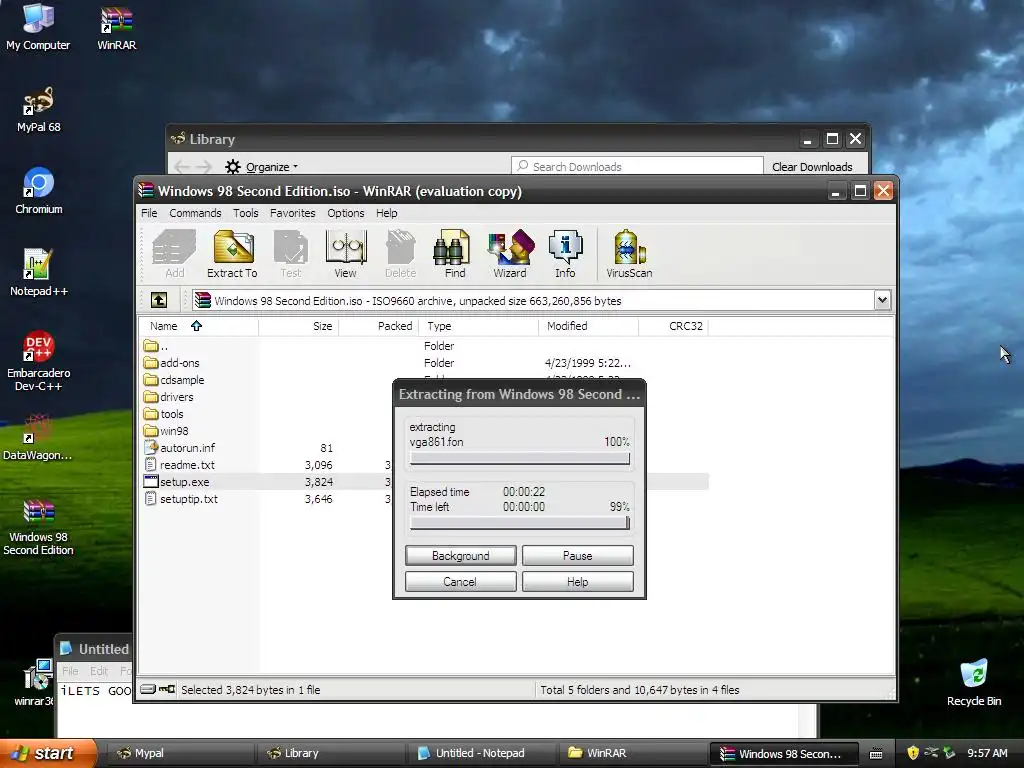This screenshot has height=768, width=1024.
Task: Click the drive icon in WinRAR status bar
Action: [148, 689]
